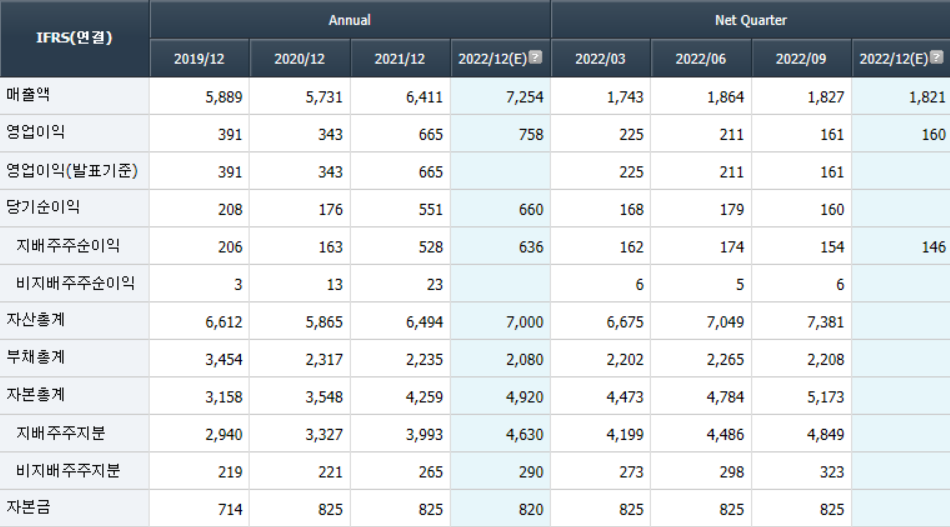Click the 2022/09 column header
This screenshot has width=950, height=527.
pyautogui.click(x=801, y=59)
